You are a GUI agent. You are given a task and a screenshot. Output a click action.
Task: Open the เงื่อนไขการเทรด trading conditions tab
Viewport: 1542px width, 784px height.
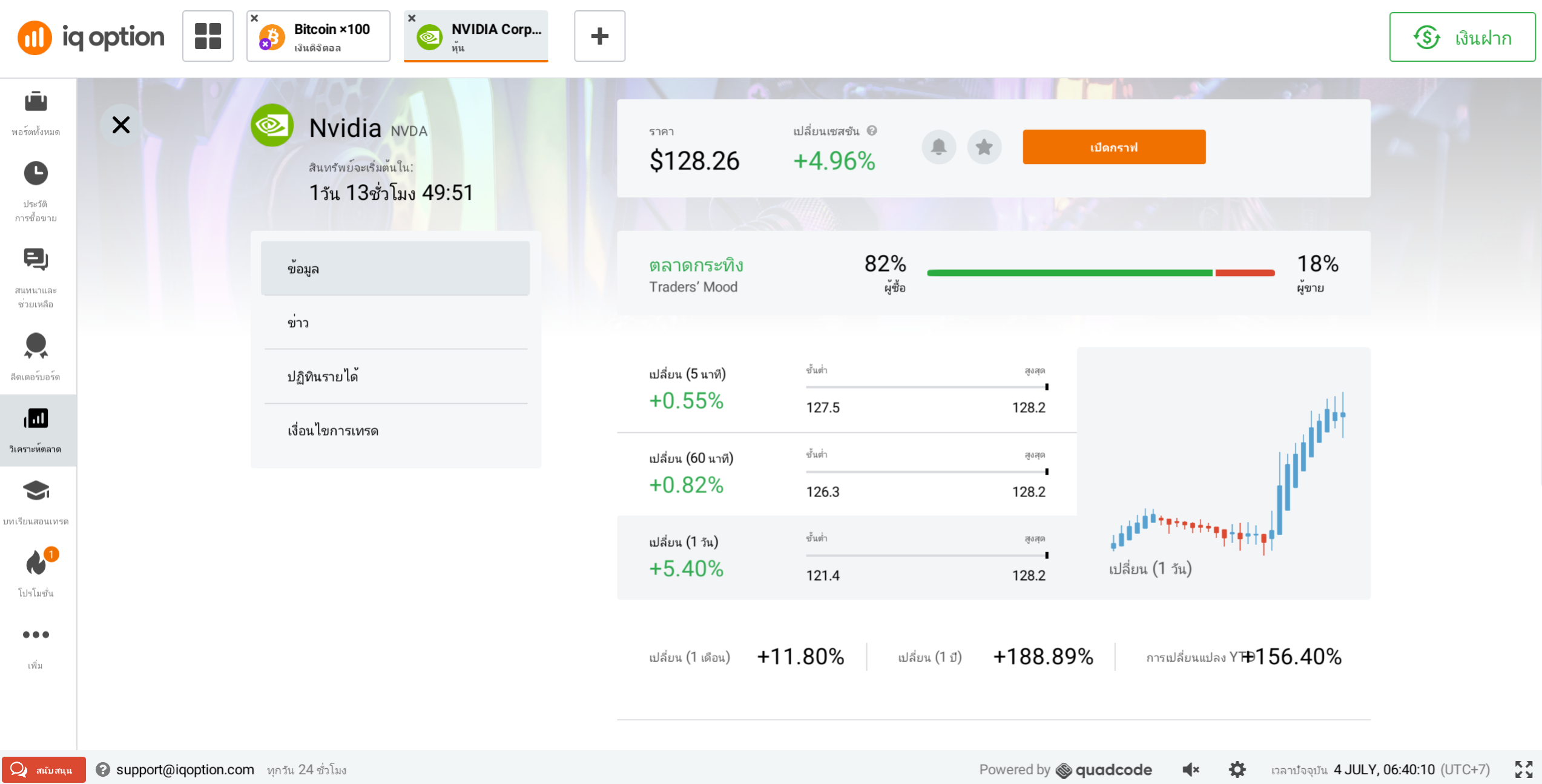coord(395,430)
